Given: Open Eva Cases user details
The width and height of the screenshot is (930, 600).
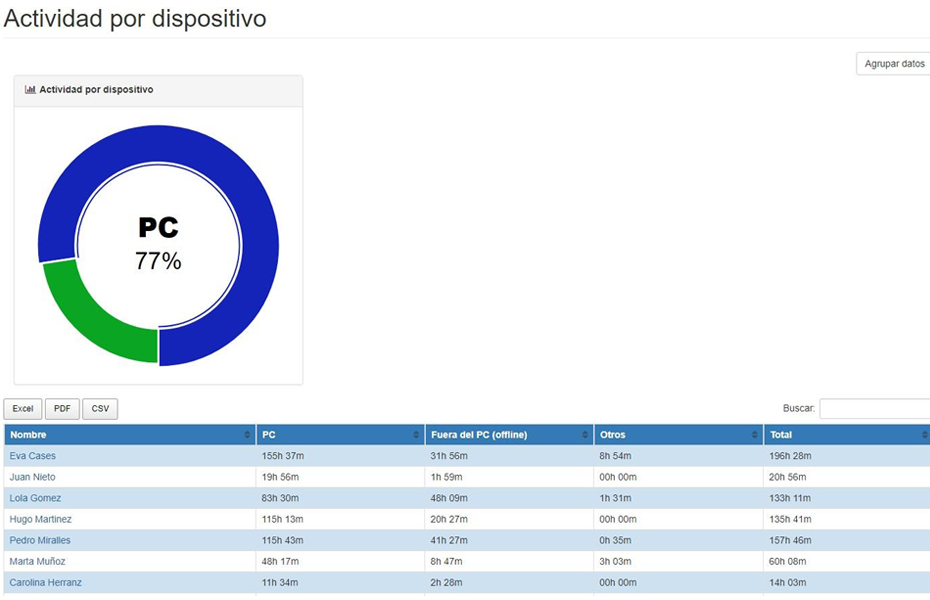Looking at the screenshot, I should click(x=33, y=456).
